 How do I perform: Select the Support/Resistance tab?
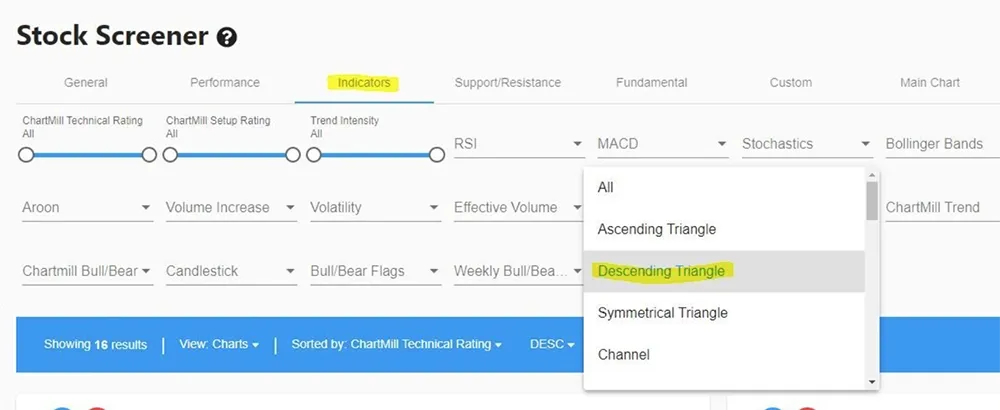tap(507, 83)
